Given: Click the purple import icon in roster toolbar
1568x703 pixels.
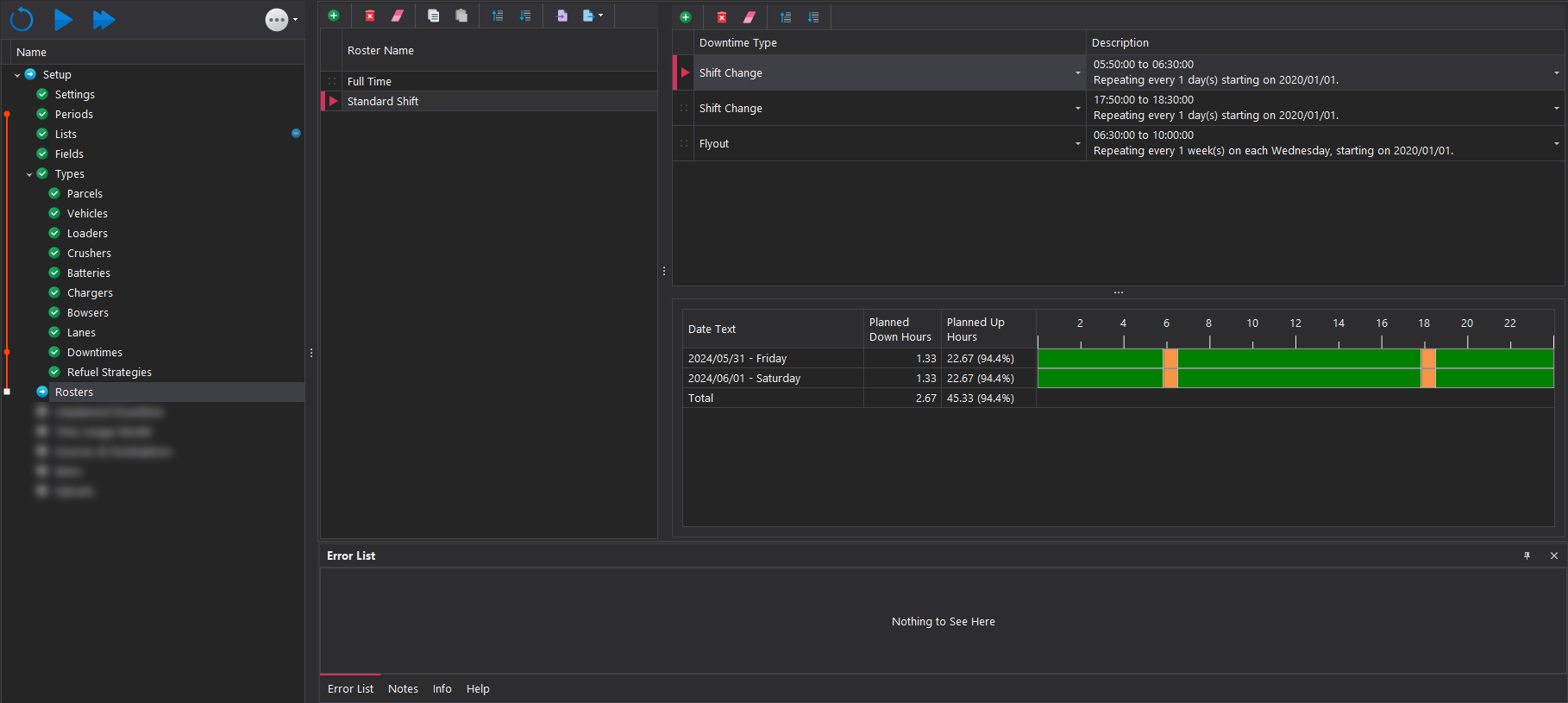Looking at the screenshot, I should (x=562, y=16).
